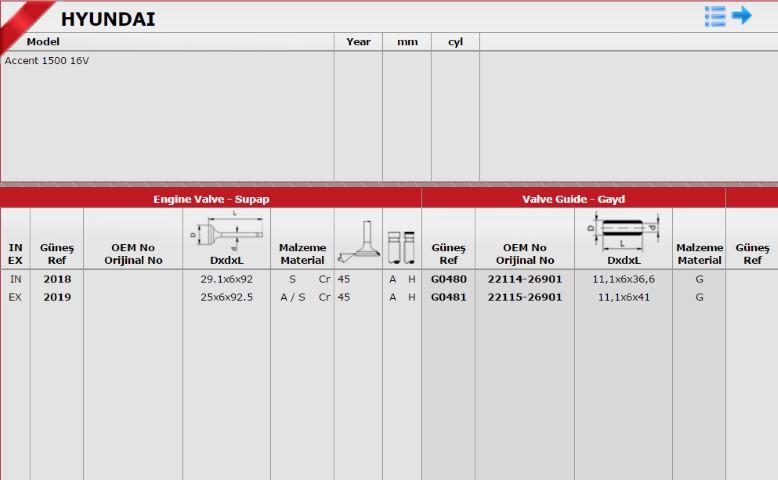Screen dimensions: 778x480
Task: Click material value A / S
Action: [293, 297]
